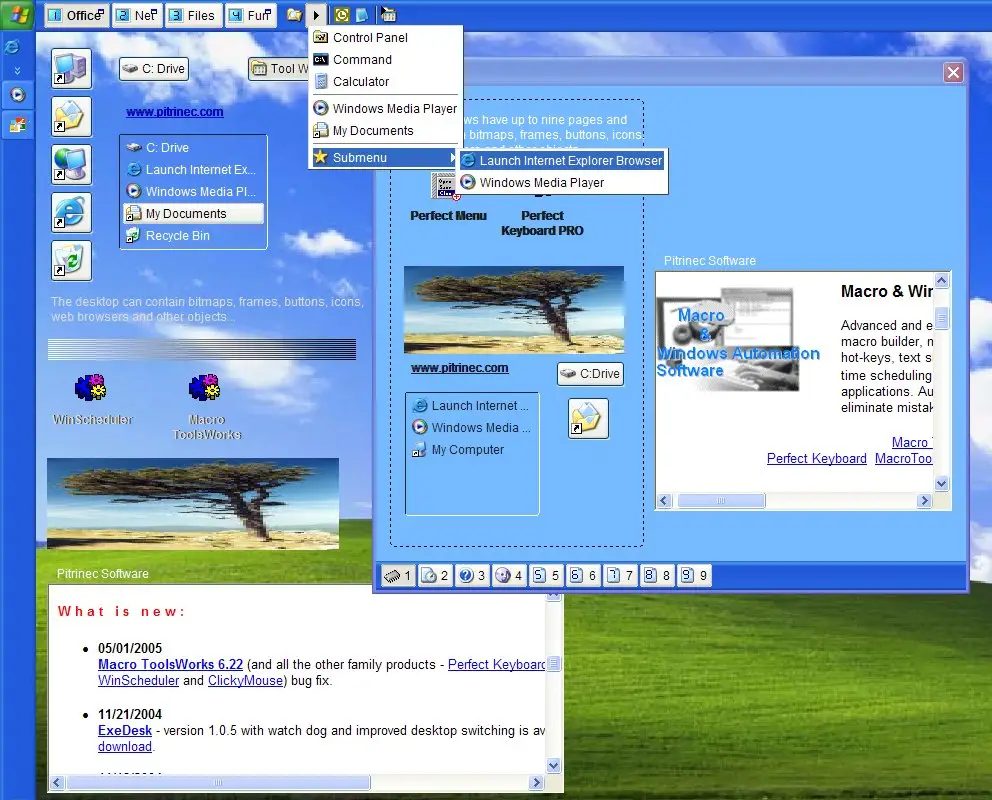Expand the left sidebar double-chevron
Image resolution: width=992 pixels, height=800 pixels.
(17, 70)
